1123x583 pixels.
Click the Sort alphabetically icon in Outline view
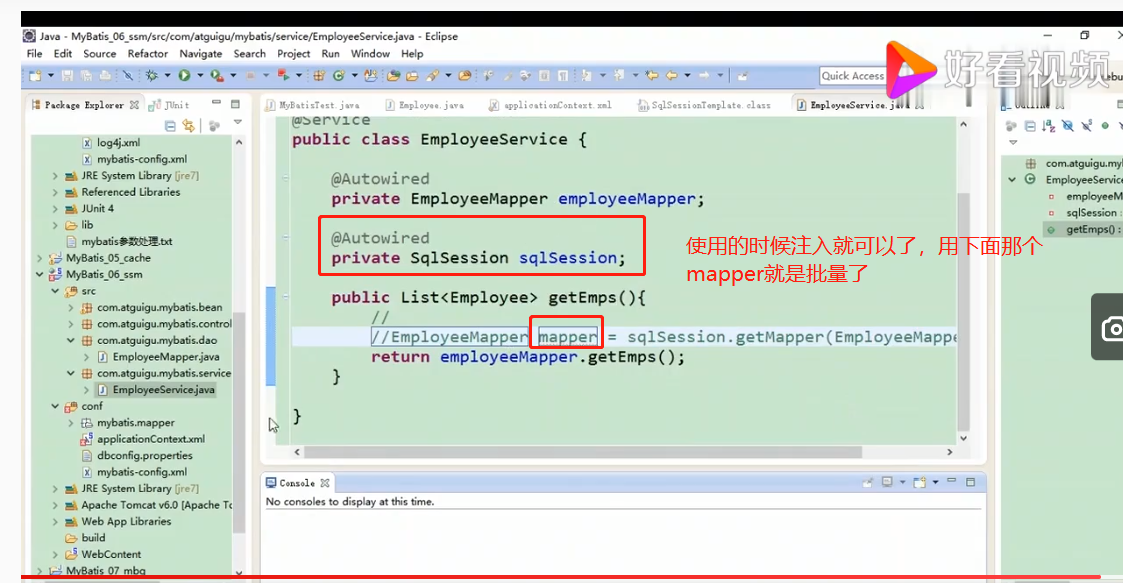pos(1048,124)
